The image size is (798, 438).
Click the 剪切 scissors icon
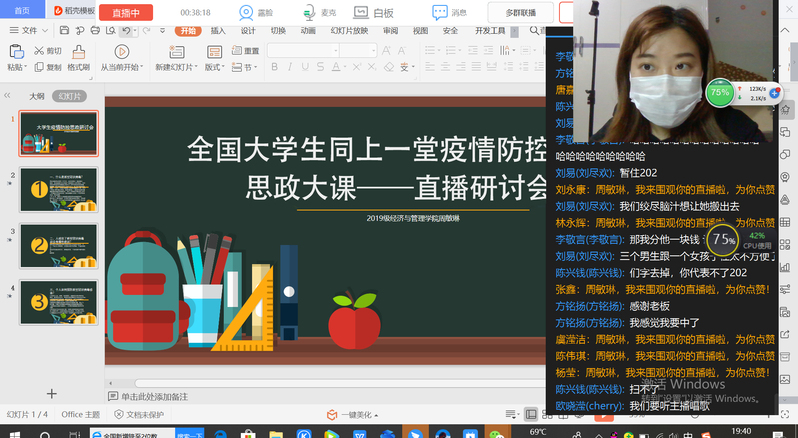click(38, 50)
